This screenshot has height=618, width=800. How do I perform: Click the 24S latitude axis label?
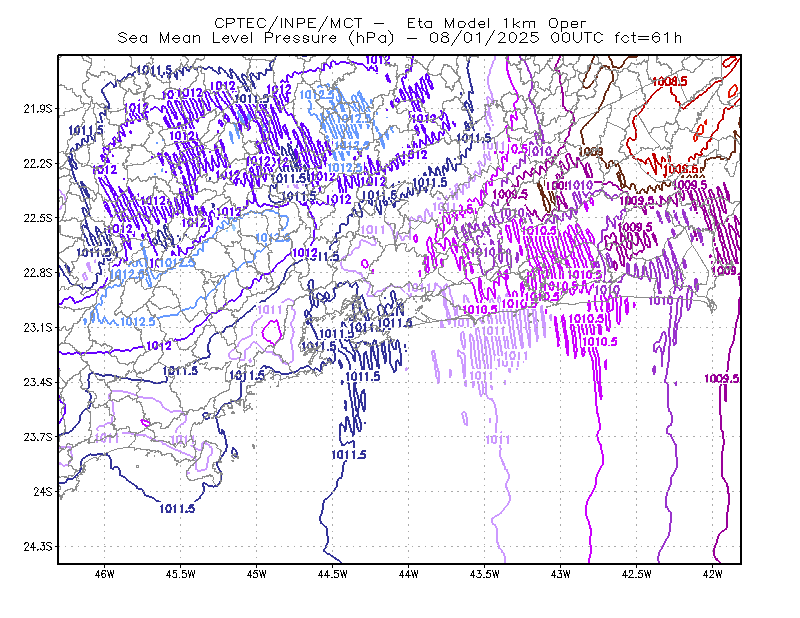[43, 491]
